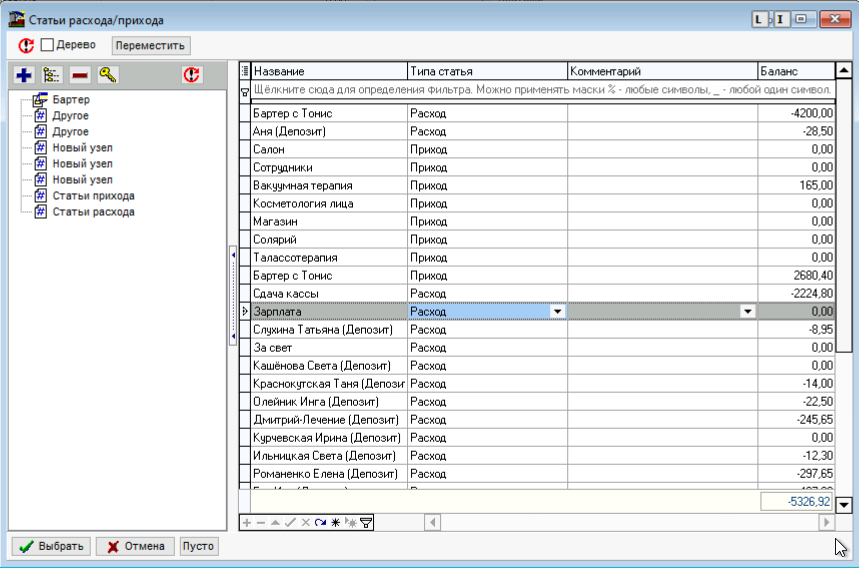Select the Статьи расхода tree node
The width and height of the screenshot is (859, 568).
pyautogui.click(x=93, y=212)
